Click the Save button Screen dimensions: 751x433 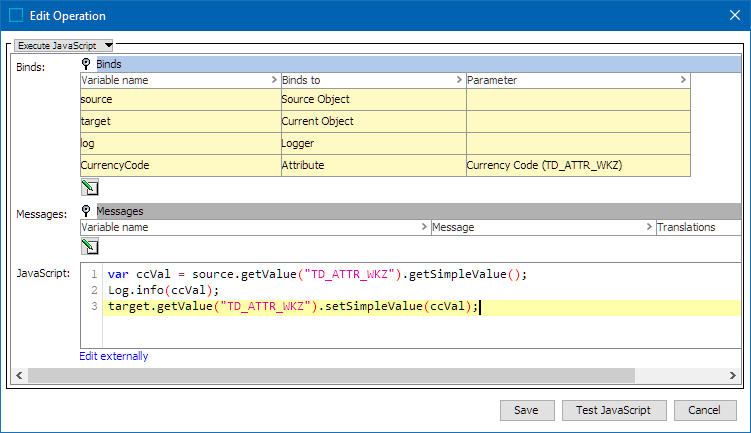(x=526, y=410)
